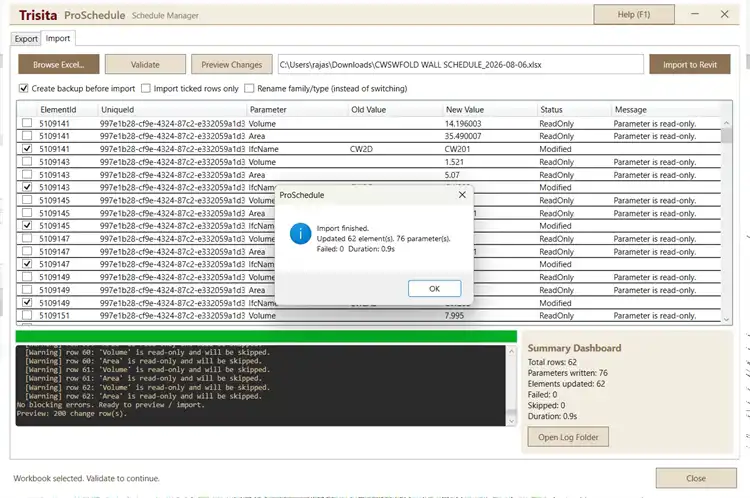Screen dimensions: 750x498
Task: Click Preview Changes button
Action: pyautogui.click(x=232, y=65)
